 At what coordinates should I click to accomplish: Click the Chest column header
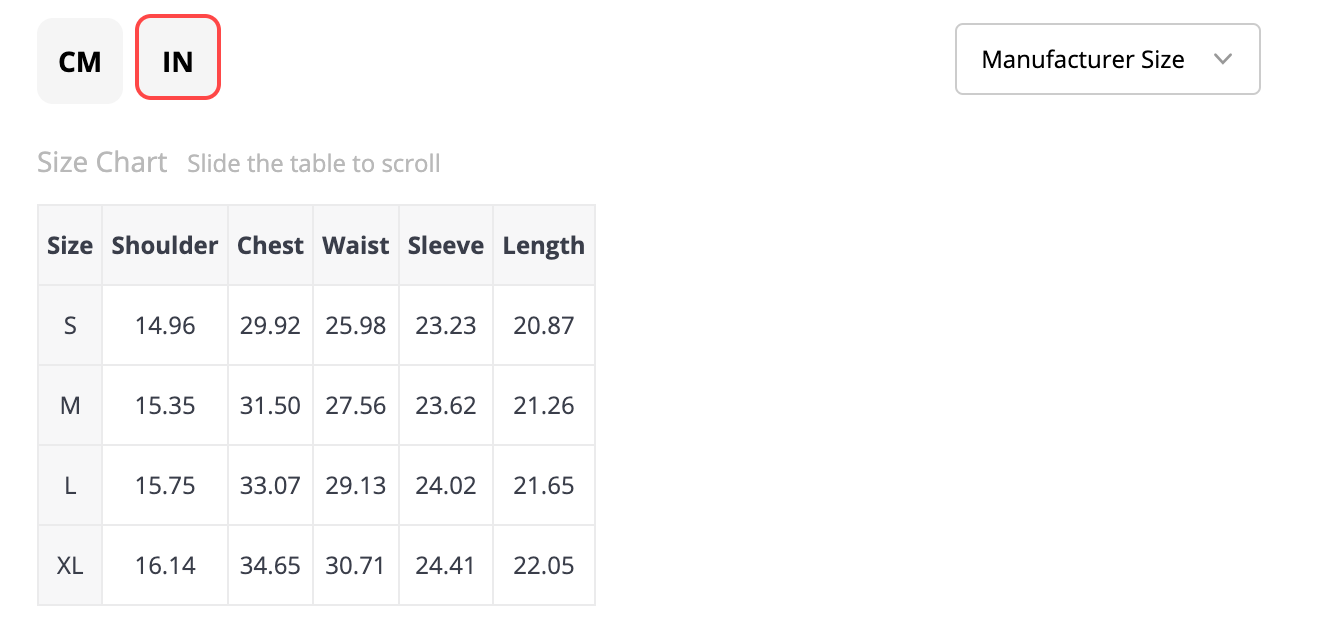coord(270,245)
